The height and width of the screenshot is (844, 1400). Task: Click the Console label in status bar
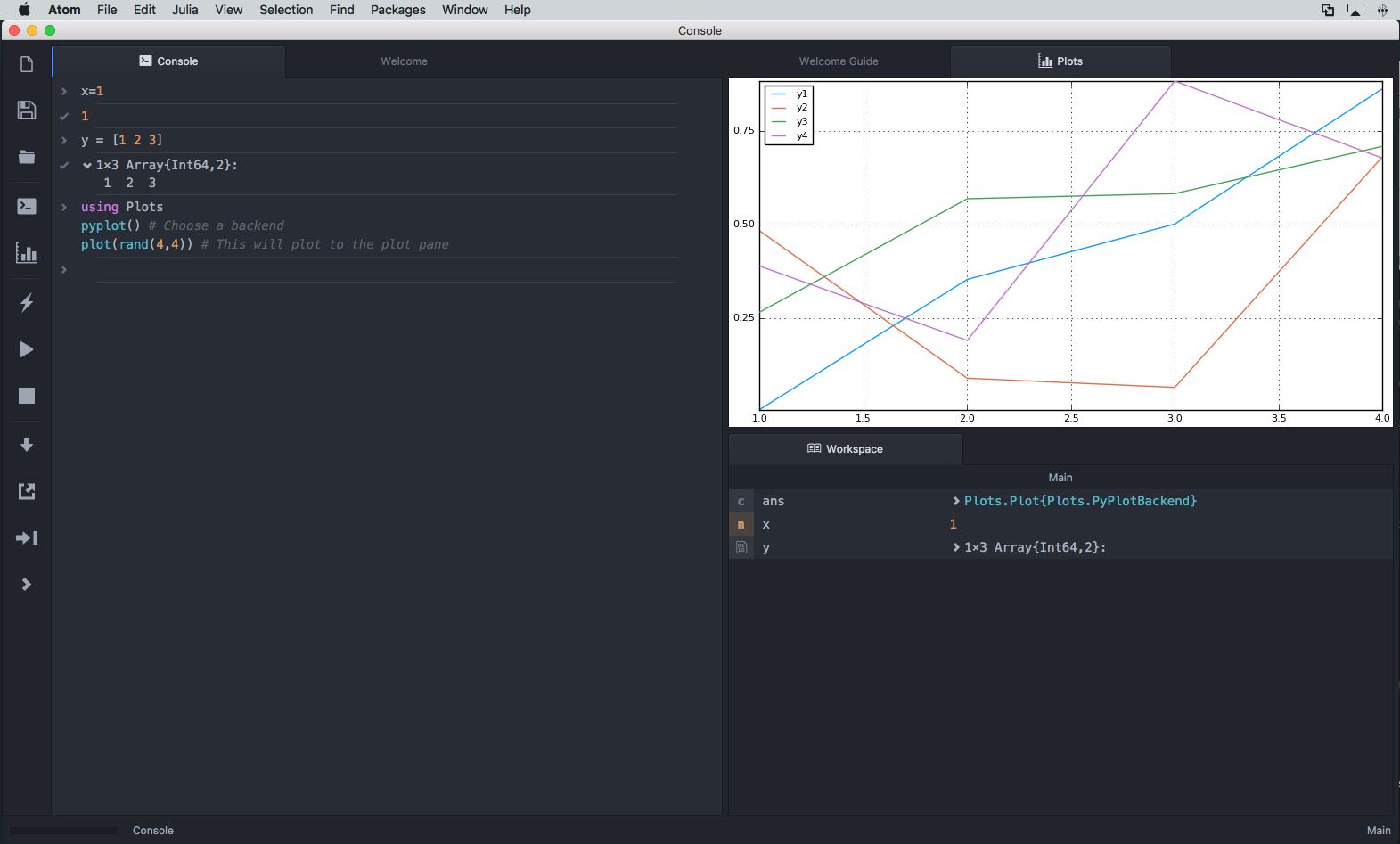point(153,831)
